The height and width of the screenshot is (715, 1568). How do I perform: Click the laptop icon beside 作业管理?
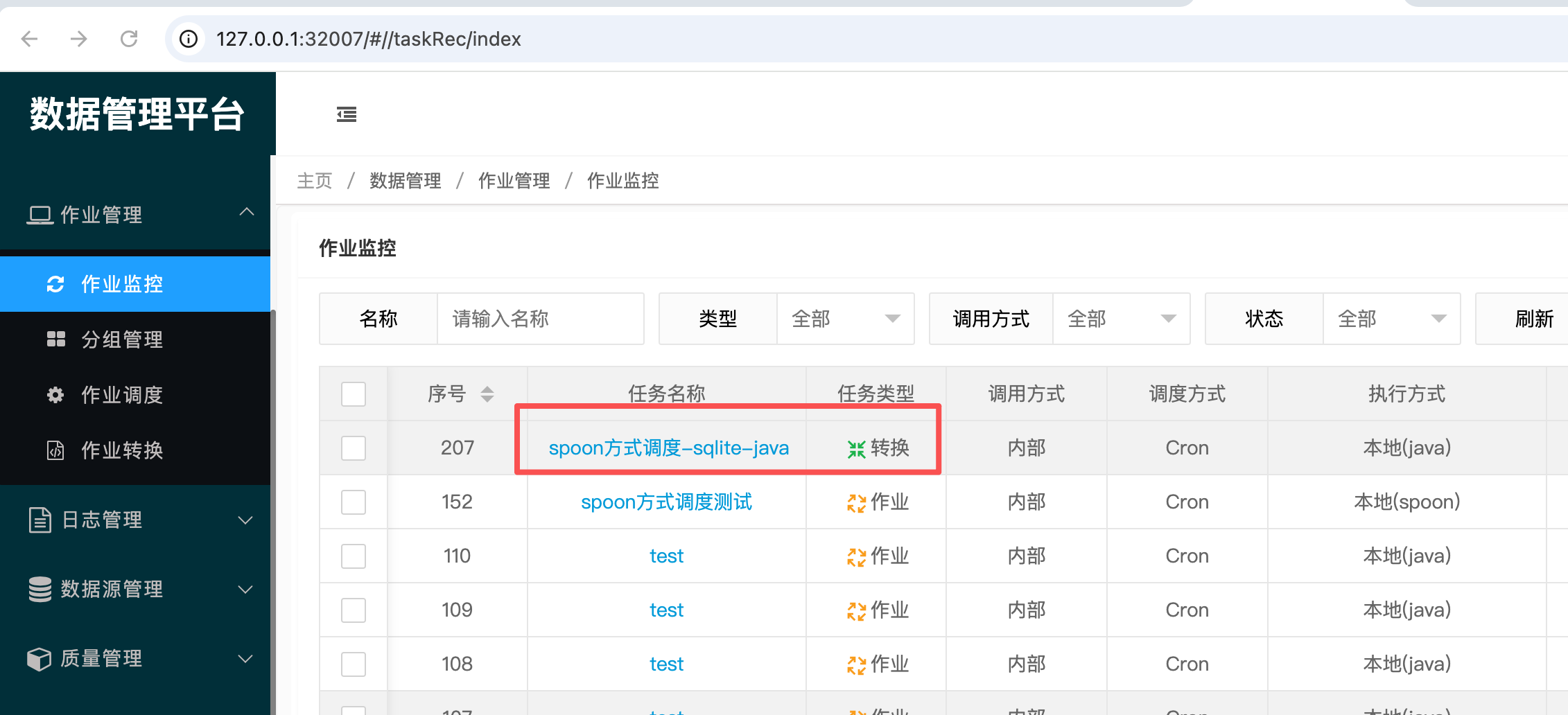(x=40, y=215)
